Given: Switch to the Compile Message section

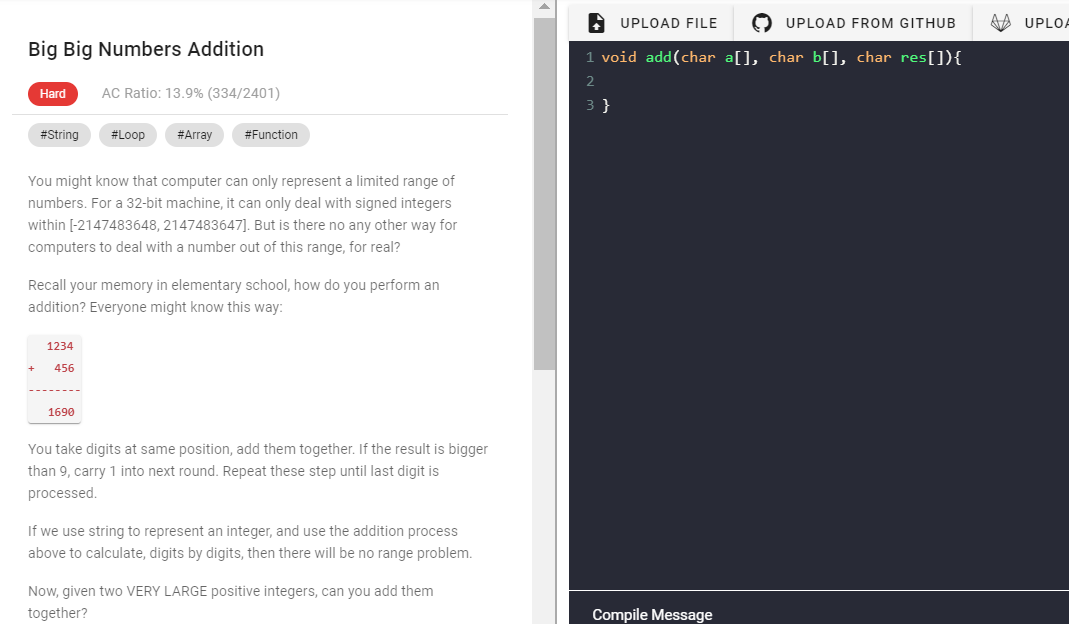Looking at the screenshot, I should click(652, 614).
